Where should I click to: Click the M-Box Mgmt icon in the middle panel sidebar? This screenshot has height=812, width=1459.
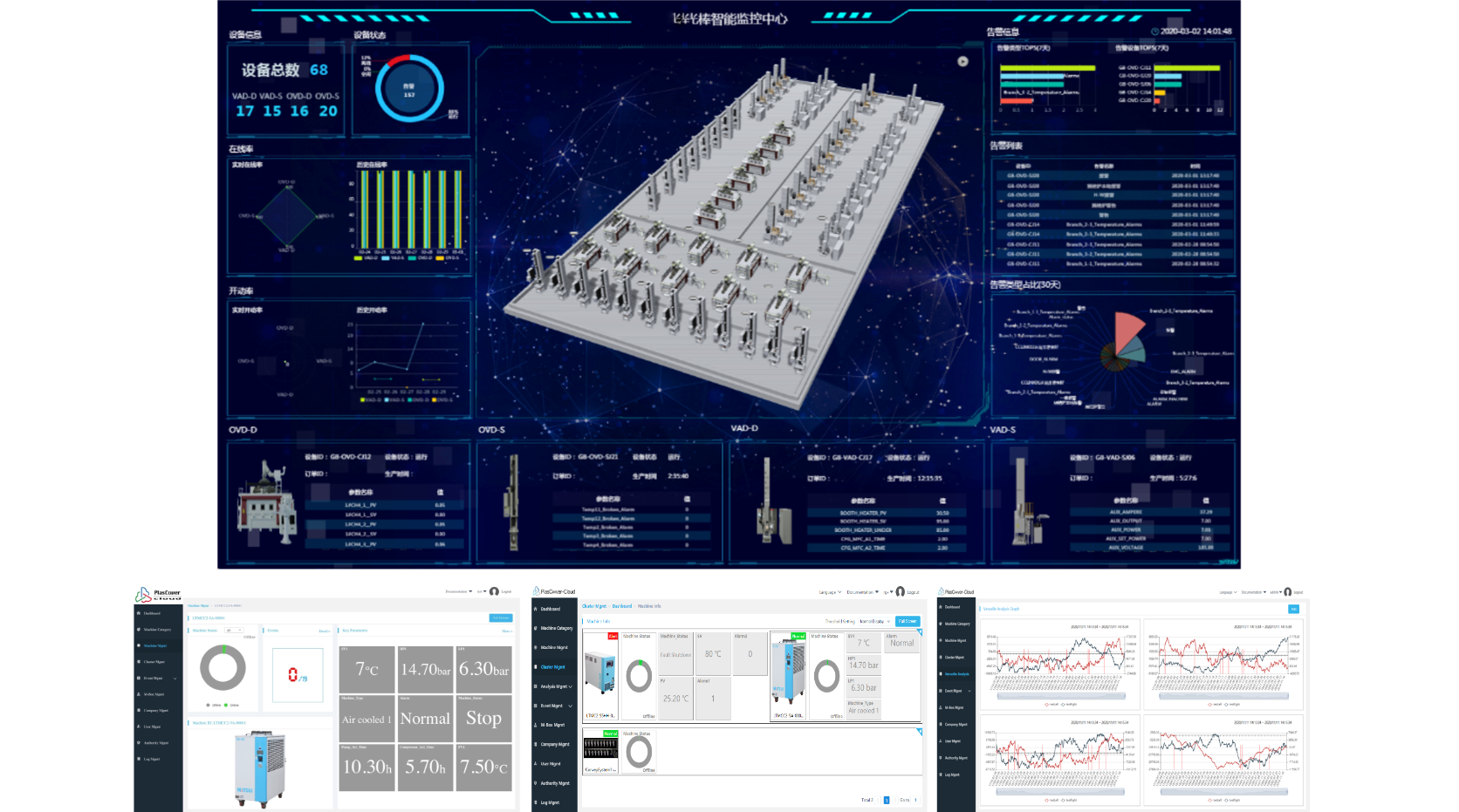tap(536, 725)
